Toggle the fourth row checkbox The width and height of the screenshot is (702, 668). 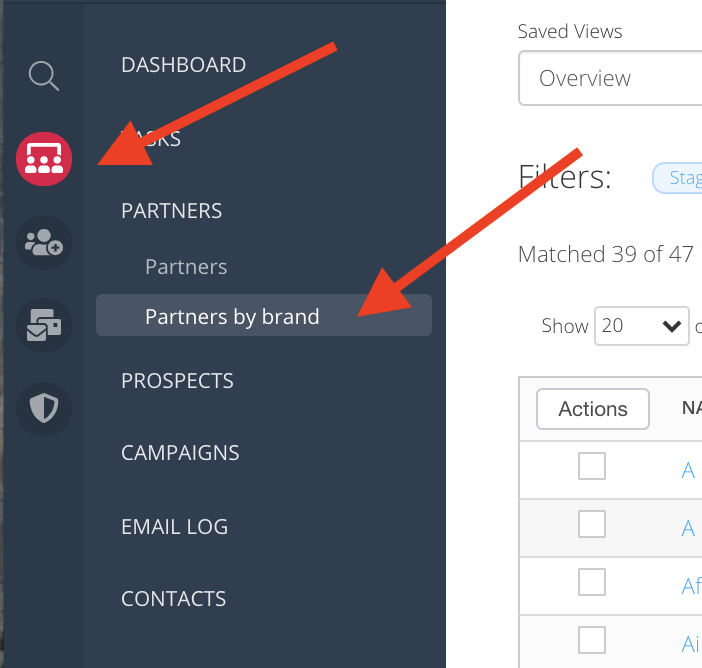pos(592,640)
